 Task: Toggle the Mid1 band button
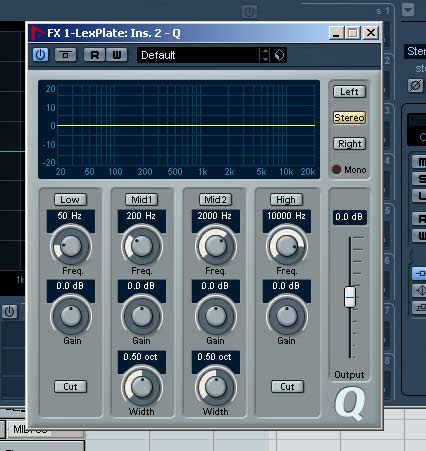(x=142, y=200)
